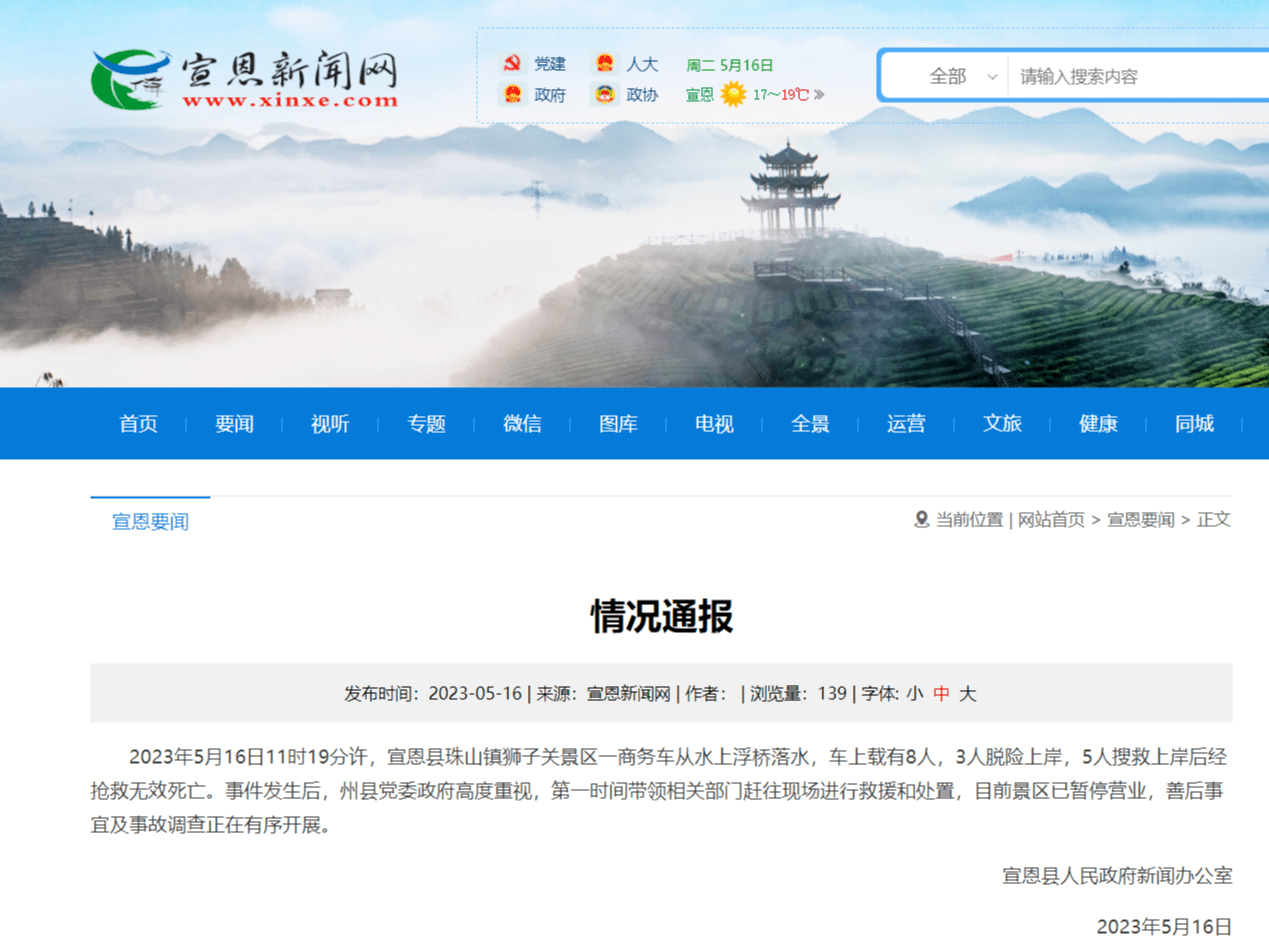
Task: Click the date text 周二 5月16日
Action: (730, 65)
